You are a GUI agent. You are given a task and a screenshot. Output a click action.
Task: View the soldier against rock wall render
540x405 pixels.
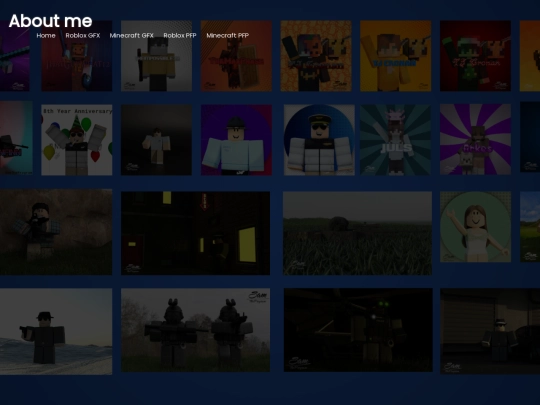point(56,232)
